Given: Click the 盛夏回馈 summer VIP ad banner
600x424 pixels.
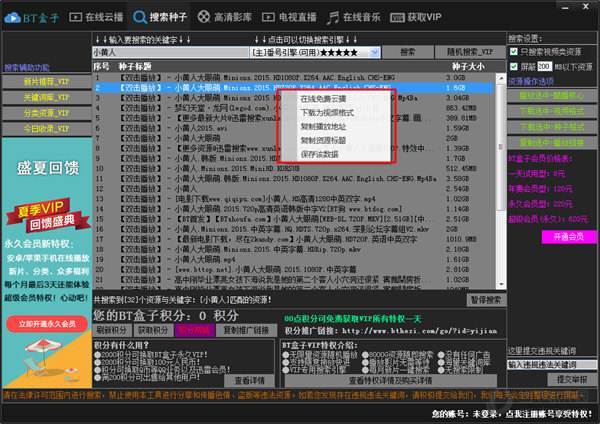Looking at the screenshot, I should pos(47,263).
